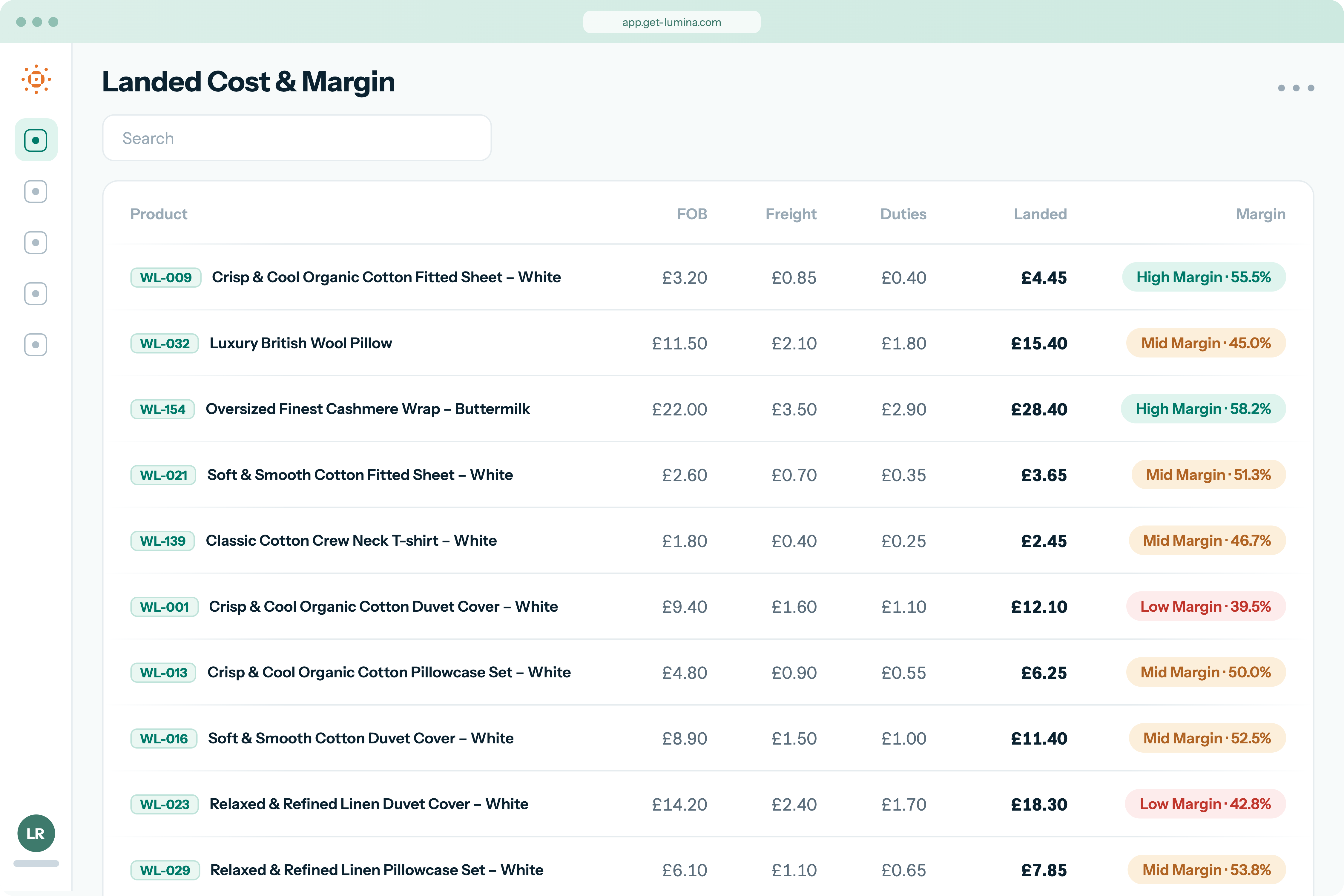Focus the Search input field
The image size is (1344, 896).
[297, 138]
